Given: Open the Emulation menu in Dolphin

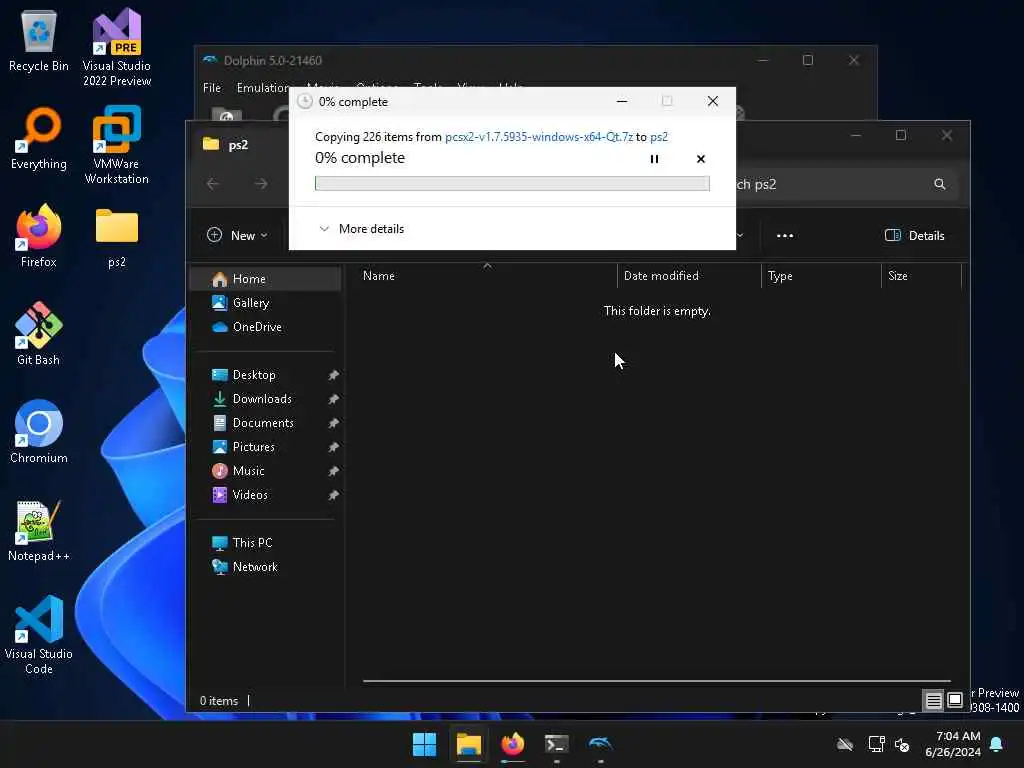Looking at the screenshot, I should [x=263, y=88].
